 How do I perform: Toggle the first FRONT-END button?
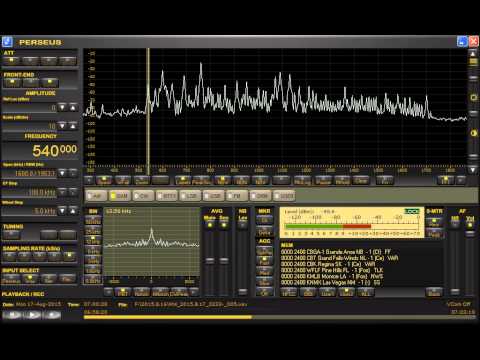[12, 83]
